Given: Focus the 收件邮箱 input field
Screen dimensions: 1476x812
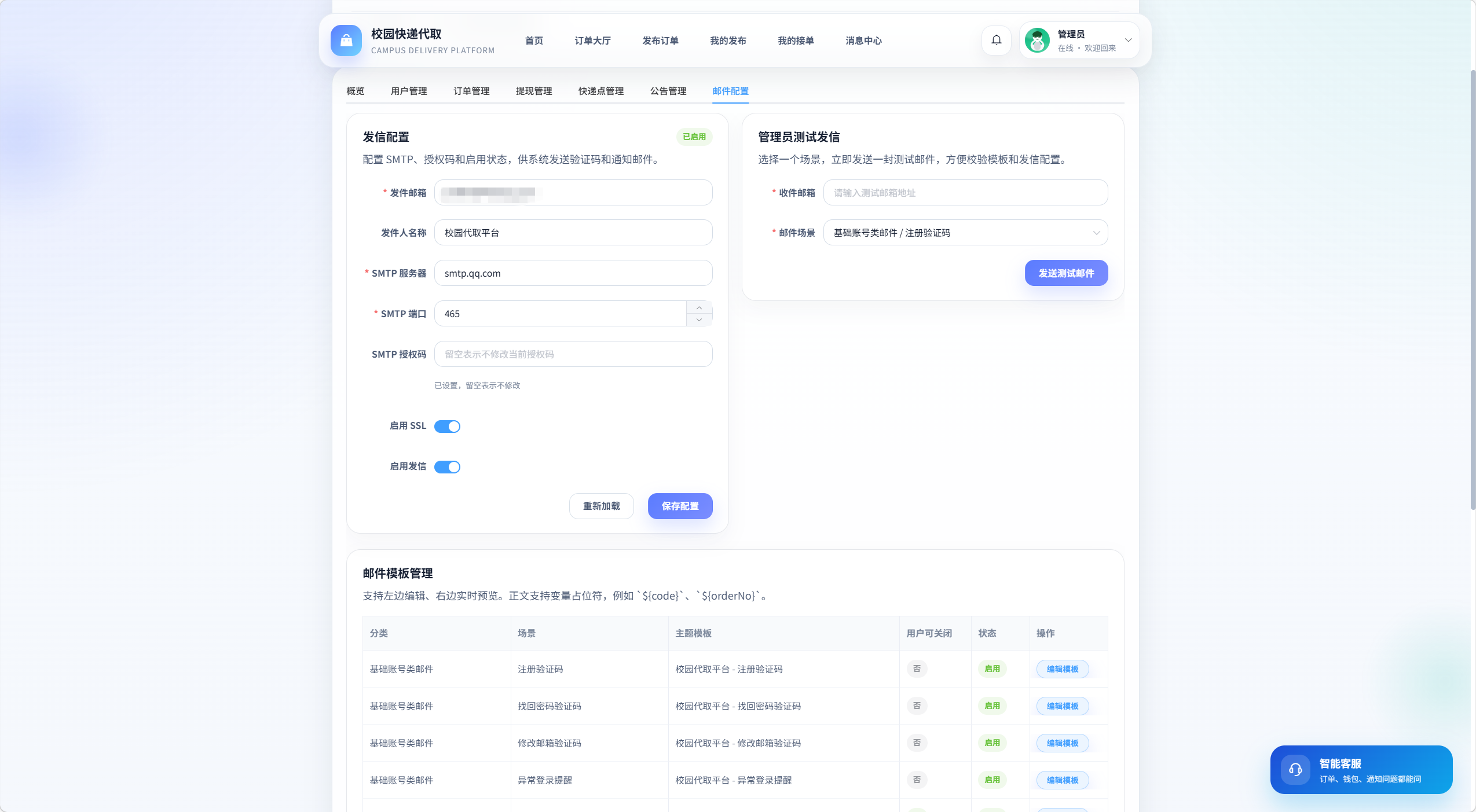Looking at the screenshot, I should (x=965, y=193).
